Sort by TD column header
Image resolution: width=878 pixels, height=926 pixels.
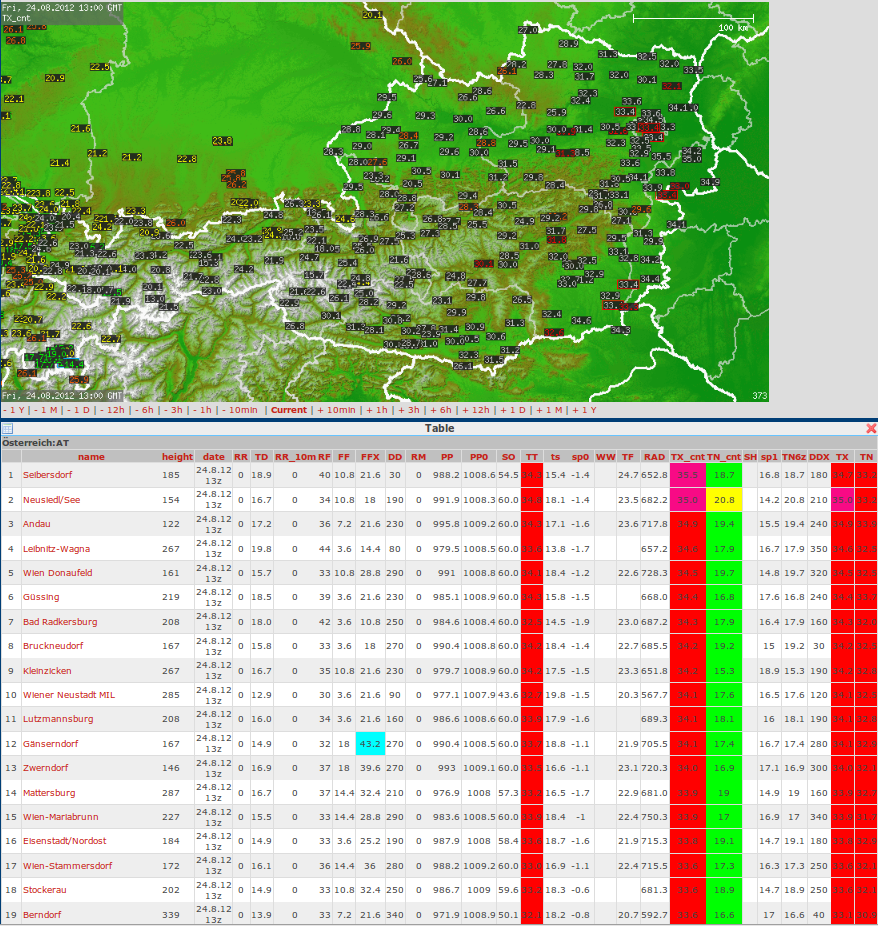coord(262,457)
